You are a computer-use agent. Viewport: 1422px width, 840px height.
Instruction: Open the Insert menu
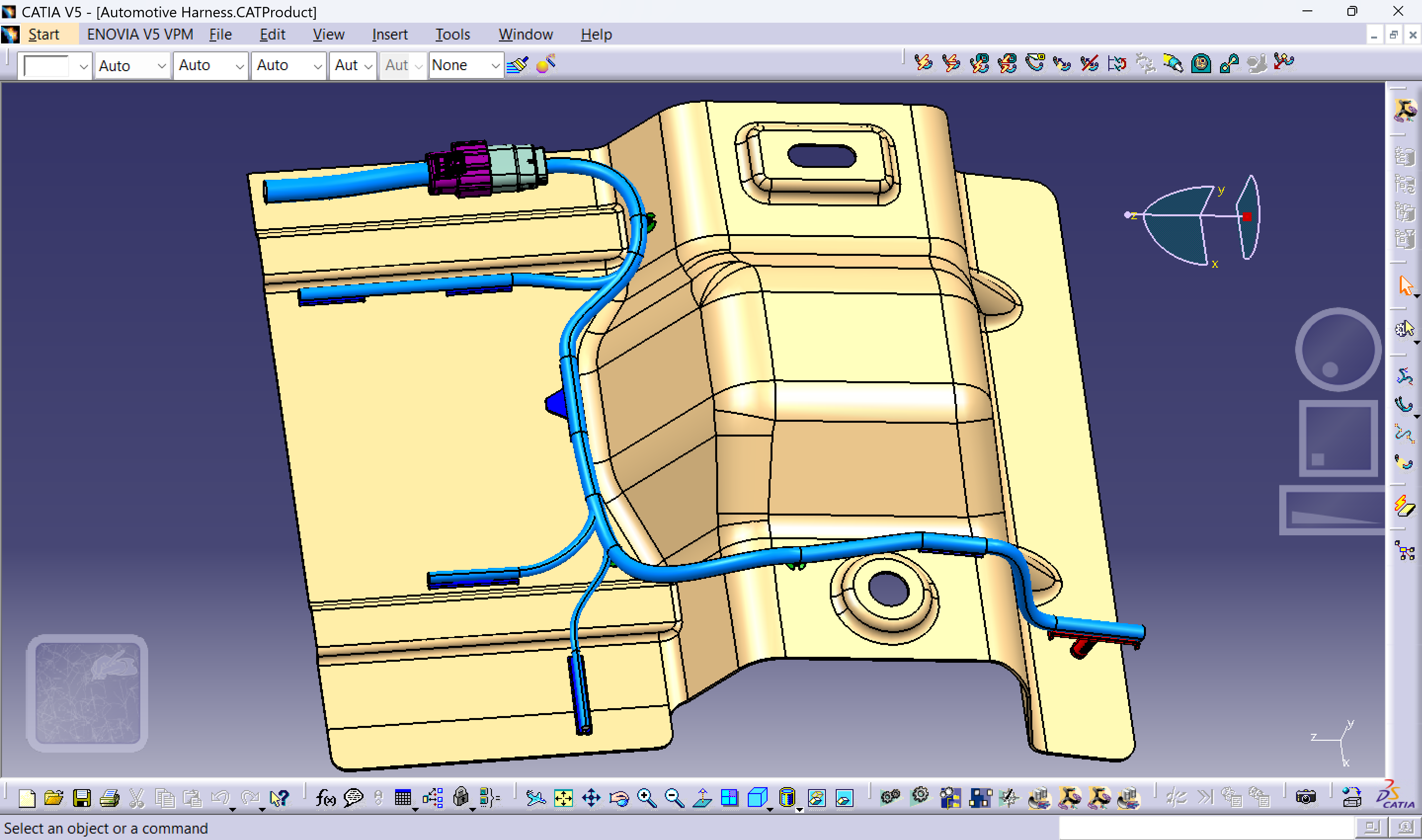[390, 35]
